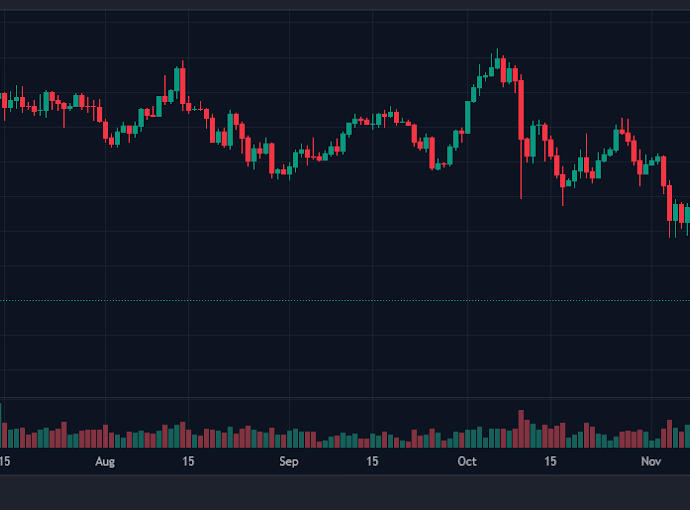Click the Sep label on the time axis
690x510 pixels.
[x=288, y=461]
